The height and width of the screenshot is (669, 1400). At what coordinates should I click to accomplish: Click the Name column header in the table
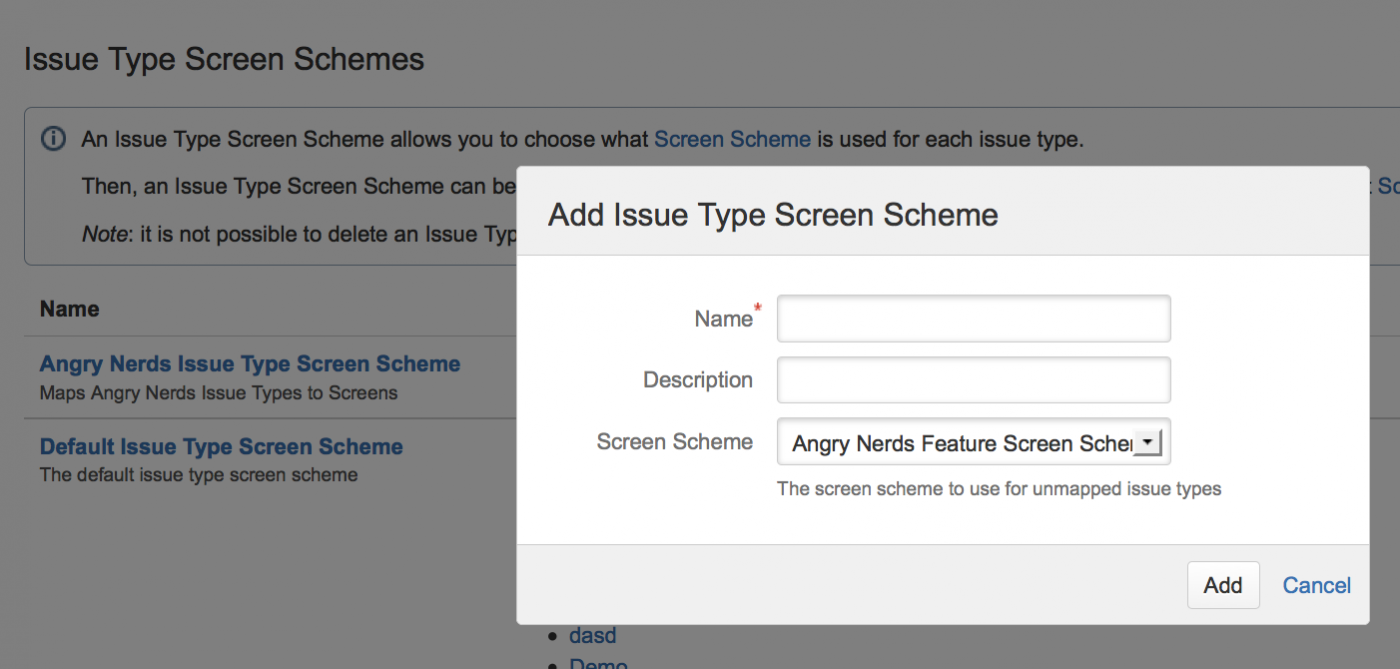tap(70, 309)
